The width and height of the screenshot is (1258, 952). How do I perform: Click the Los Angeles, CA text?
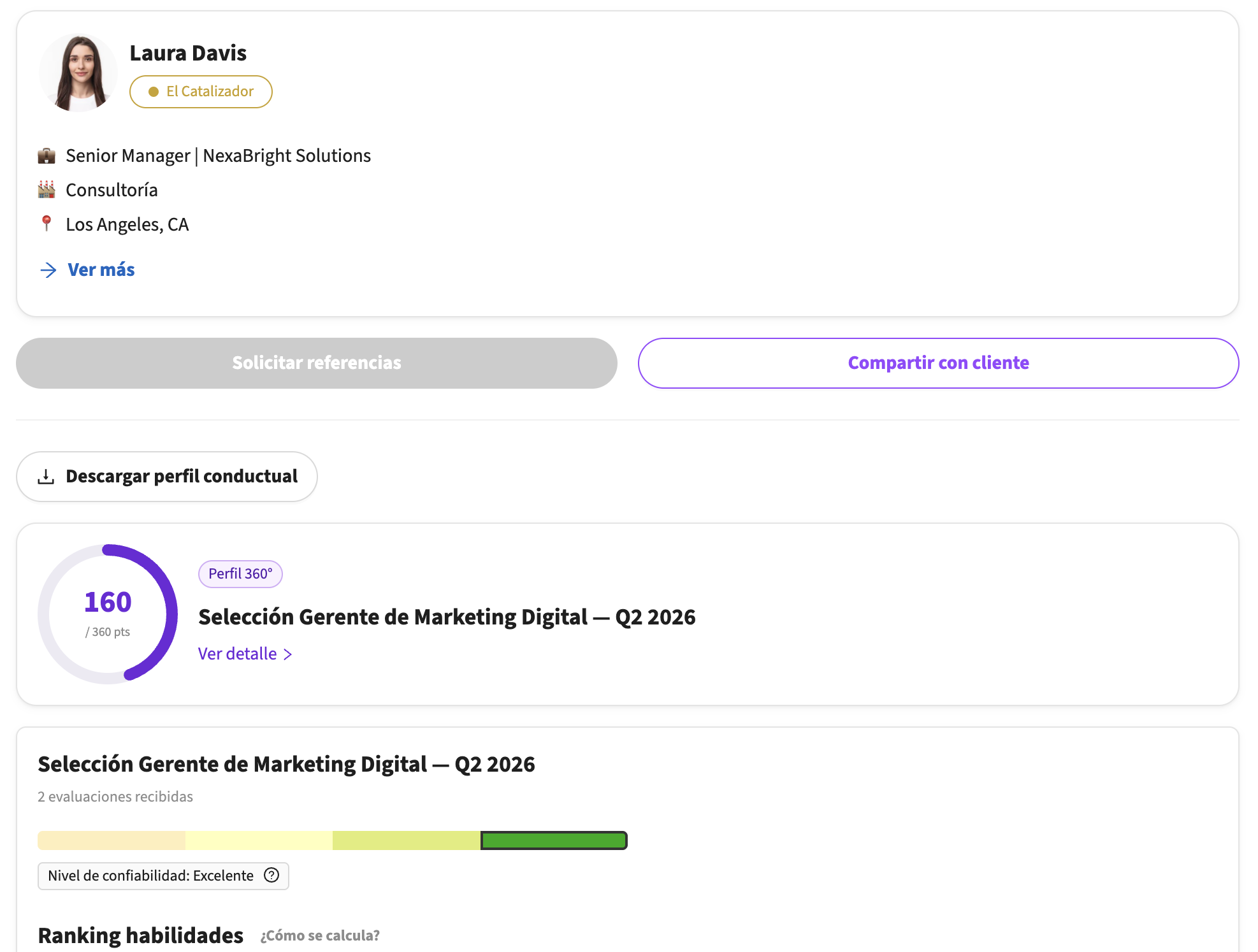pos(127,224)
